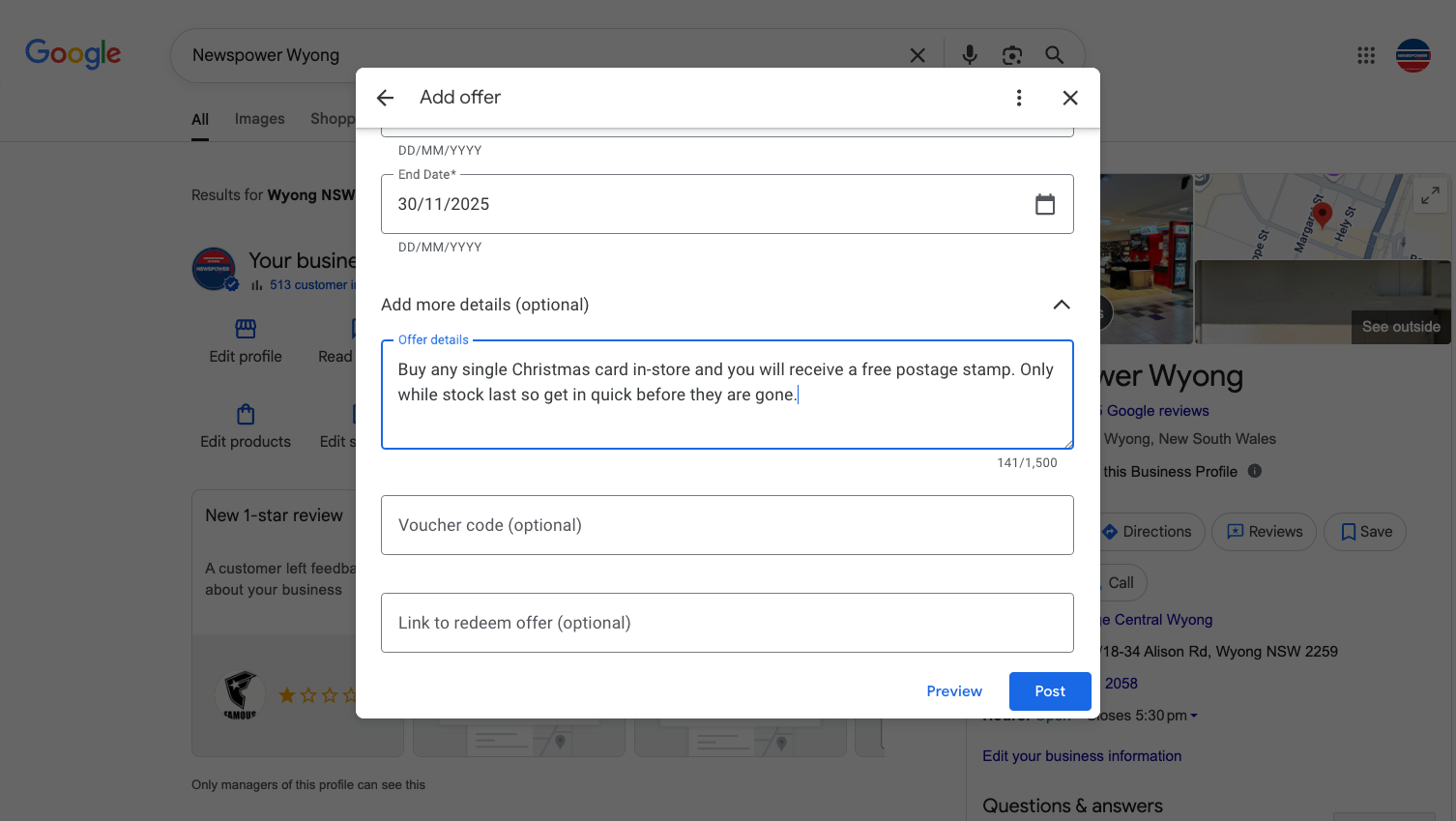This screenshot has height=821, width=1456.
Task: Open the End Date calendar picker
Action: [x=1045, y=204]
